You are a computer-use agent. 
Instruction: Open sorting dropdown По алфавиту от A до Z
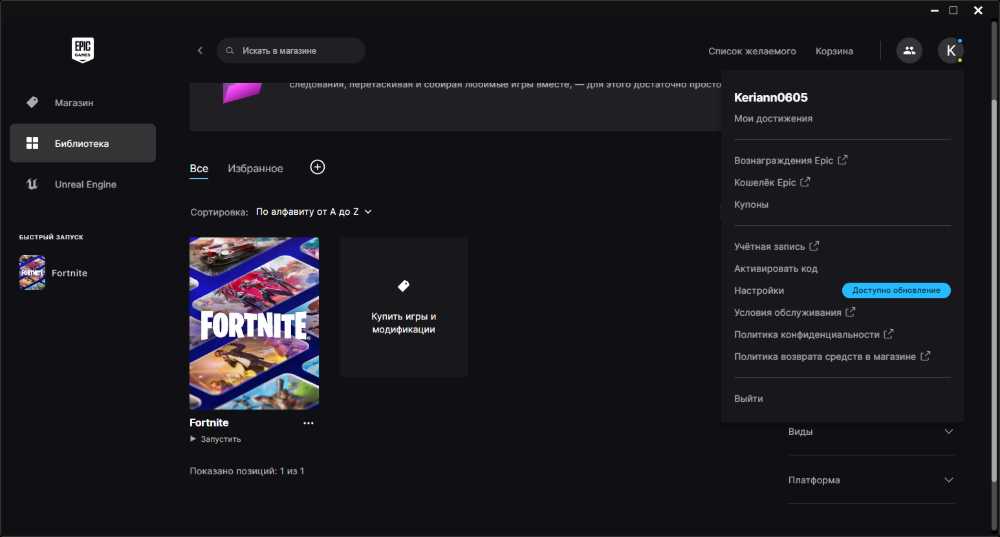point(313,212)
